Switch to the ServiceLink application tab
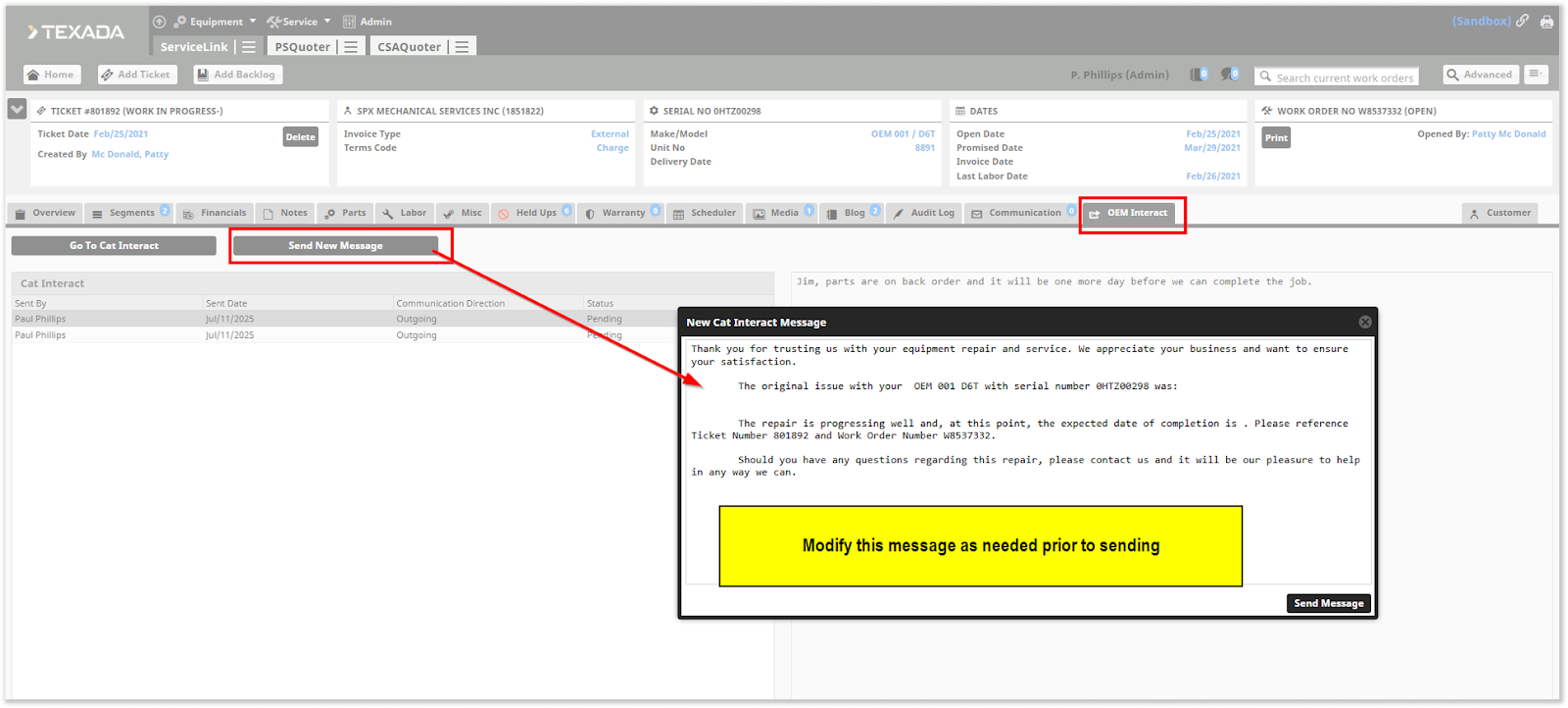The image size is (1568, 708). coord(194,46)
